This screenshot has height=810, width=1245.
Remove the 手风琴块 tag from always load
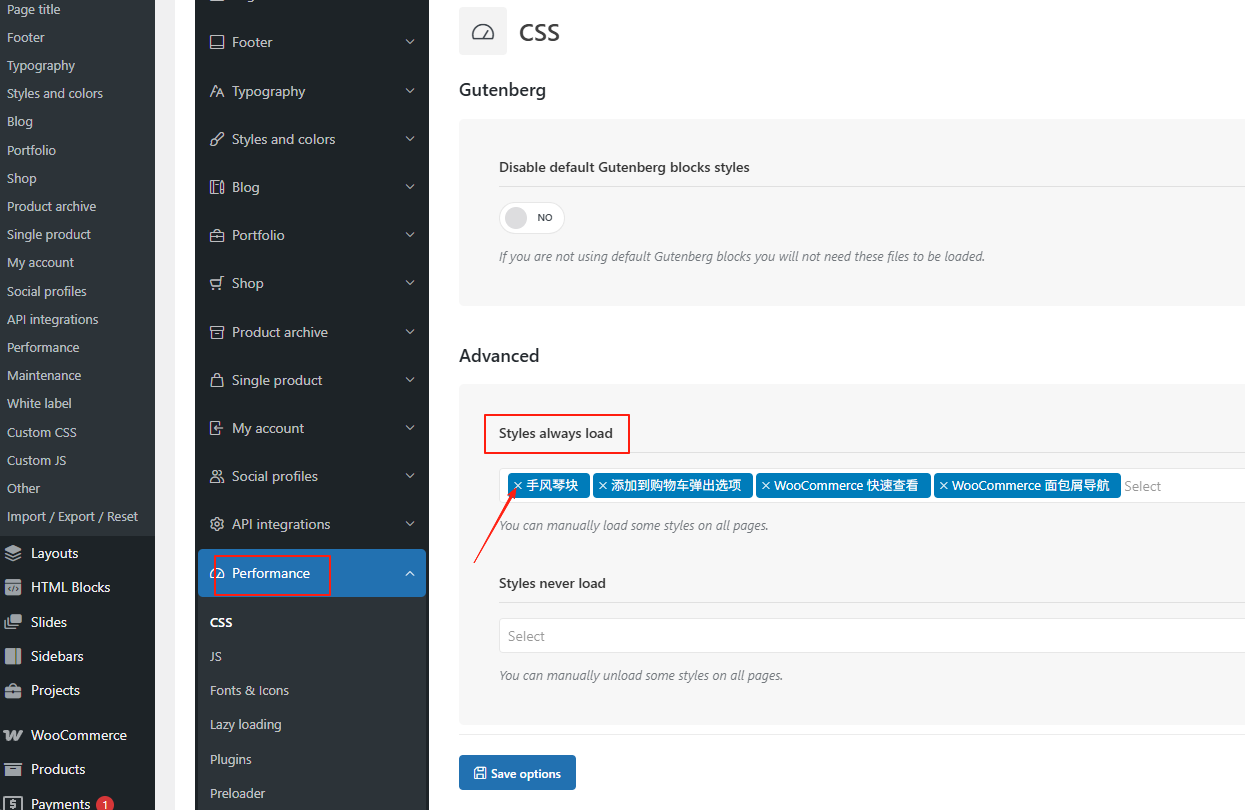[x=518, y=486]
